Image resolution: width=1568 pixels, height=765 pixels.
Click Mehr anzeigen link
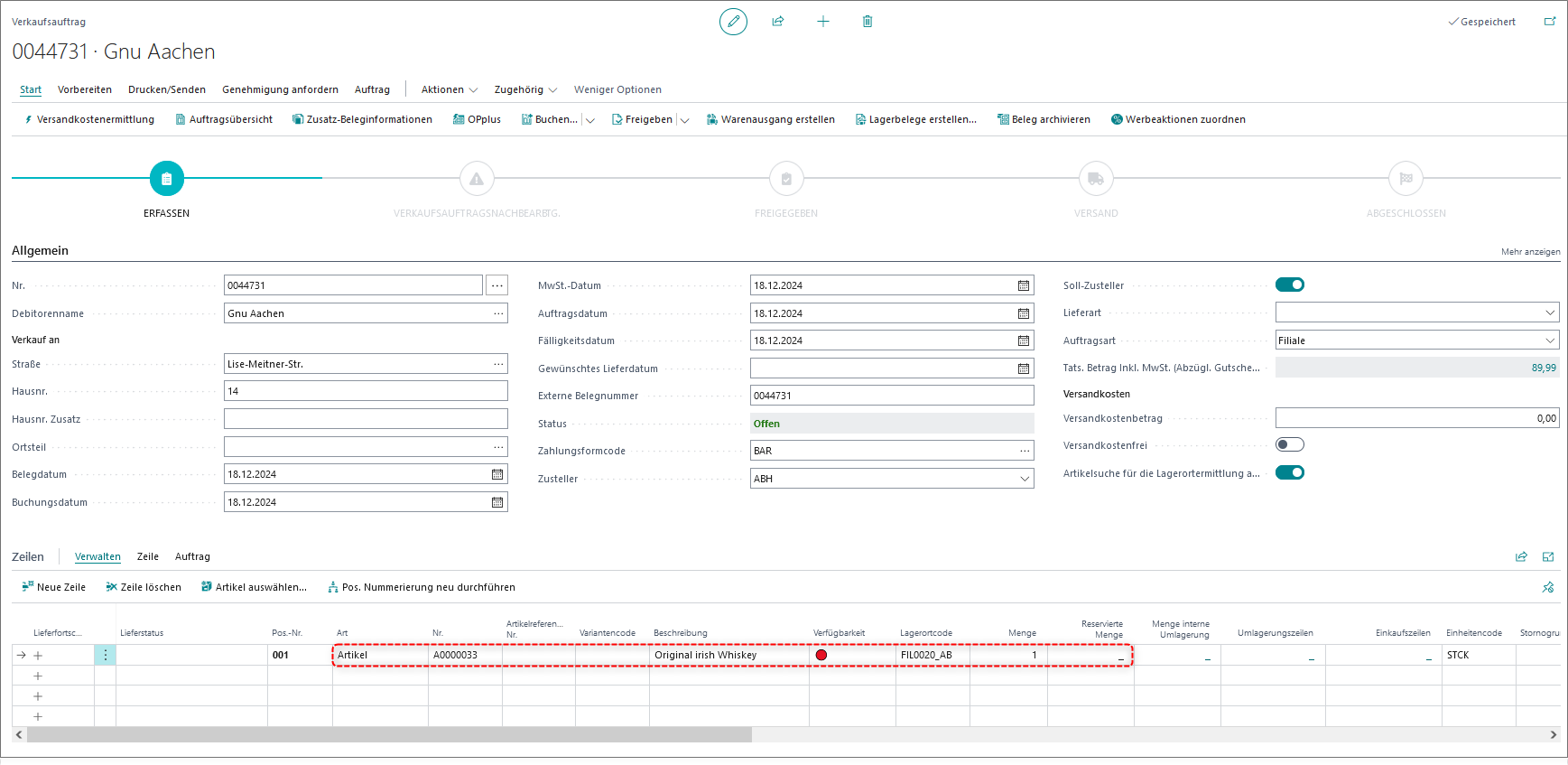1530,252
